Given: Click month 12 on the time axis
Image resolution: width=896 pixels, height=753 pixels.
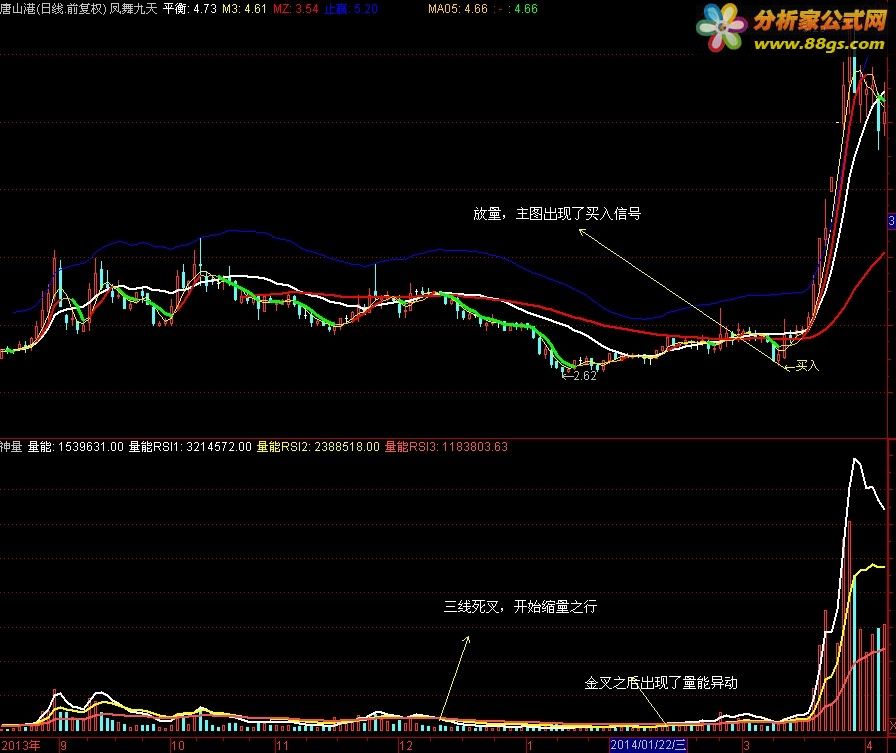Looking at the screenshot, I should coord(406,746).
